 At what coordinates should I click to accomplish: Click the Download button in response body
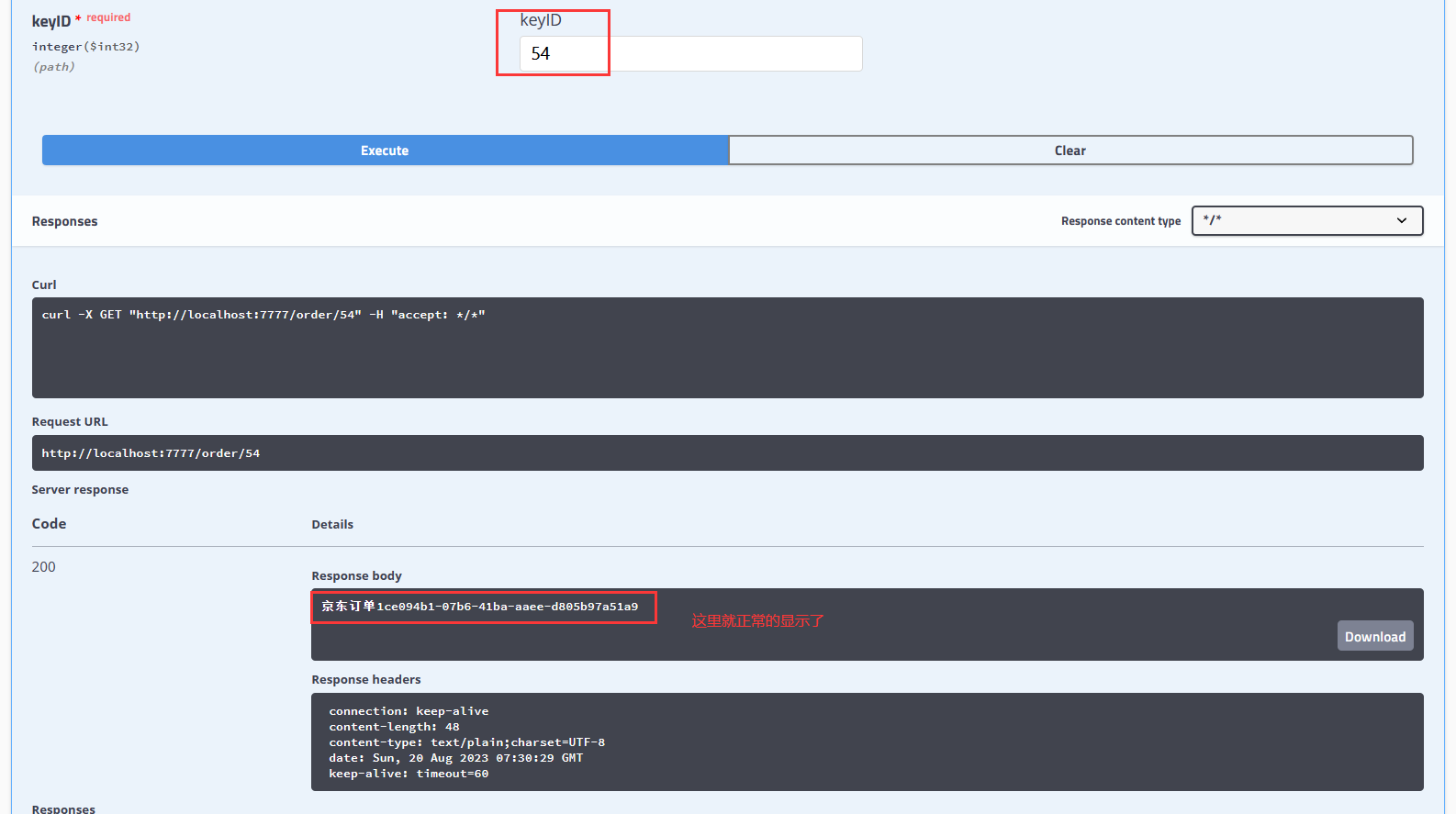1374,636
